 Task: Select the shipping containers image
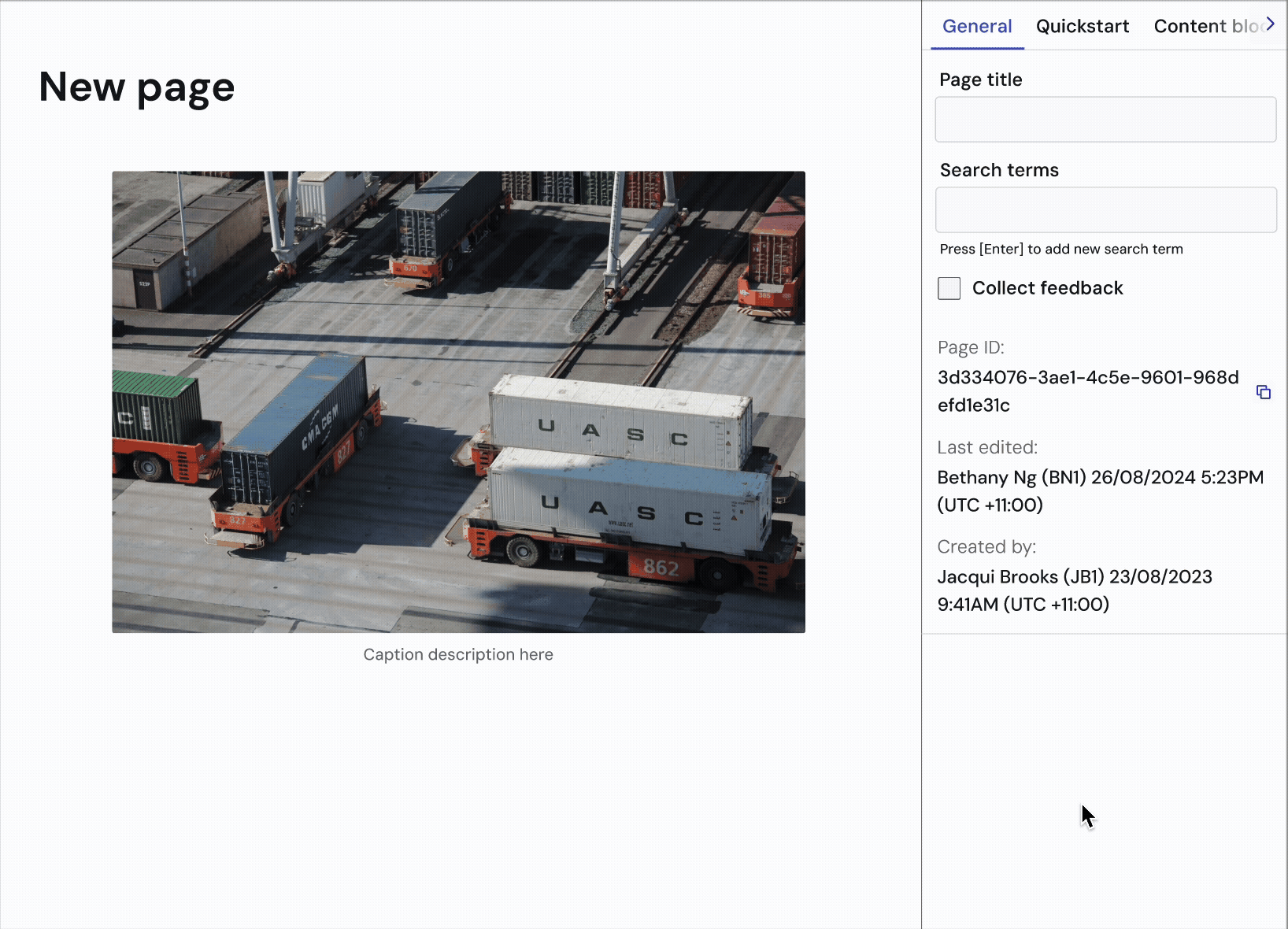click(458, 402)
